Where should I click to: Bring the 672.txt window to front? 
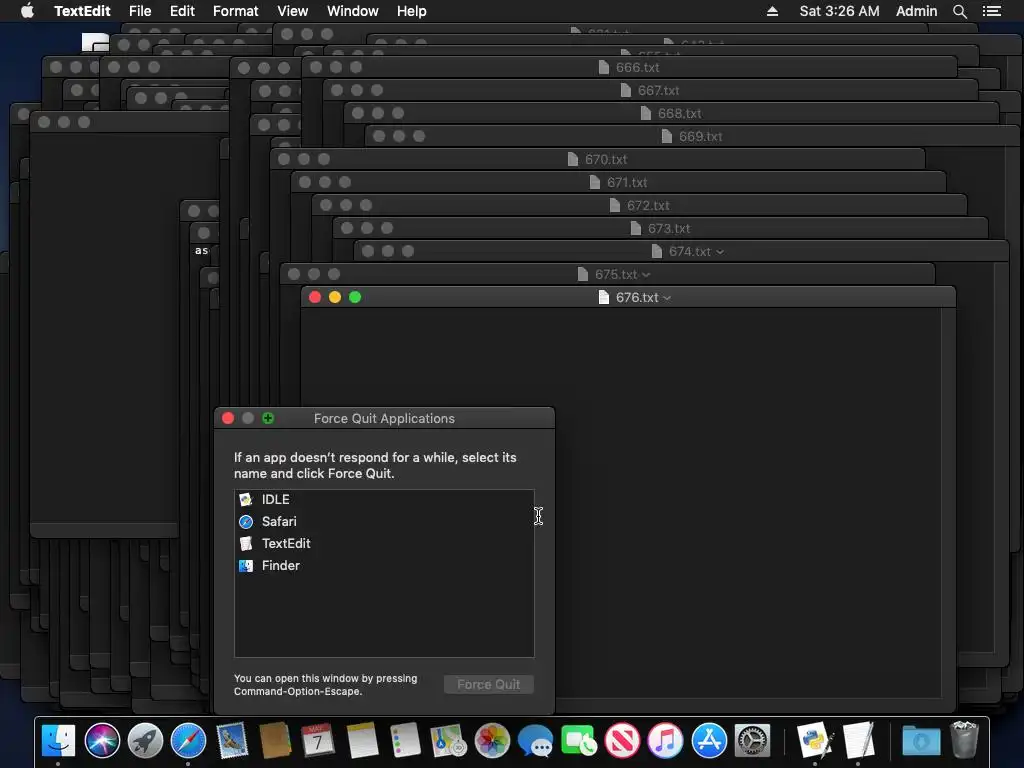point(640,205)
